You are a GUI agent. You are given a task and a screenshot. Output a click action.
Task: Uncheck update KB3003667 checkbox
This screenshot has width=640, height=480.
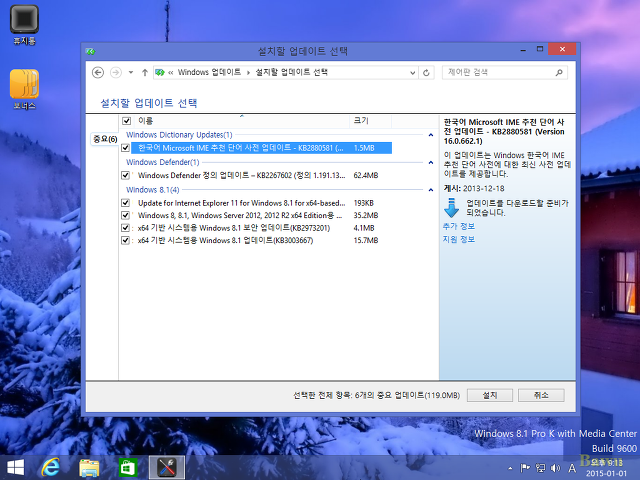click(x=126, y=240)
